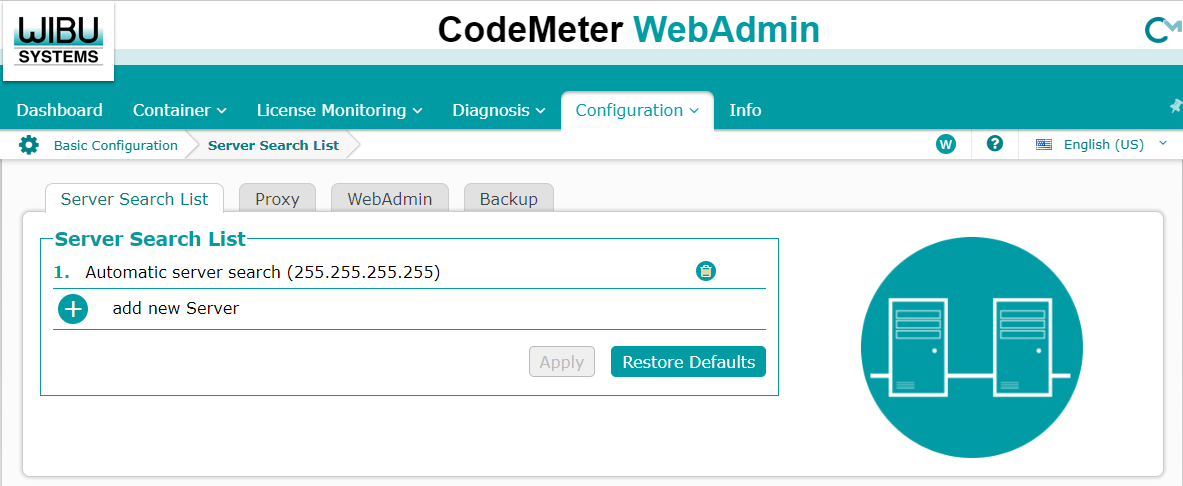Expand the Diagnosis menu
Viewport: 1183px width, 486px height.
click(x=498, y=110)
